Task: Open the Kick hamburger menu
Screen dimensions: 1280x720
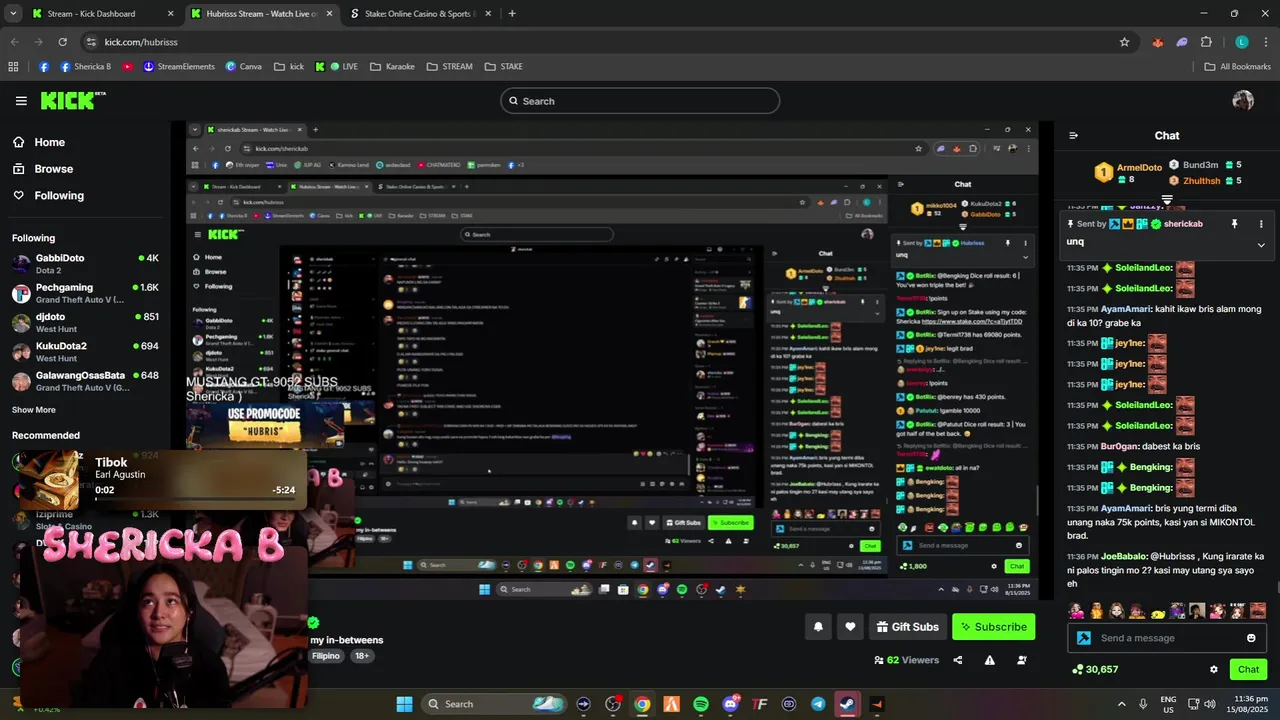Action: pyautogui.click(x=21, y=101)
